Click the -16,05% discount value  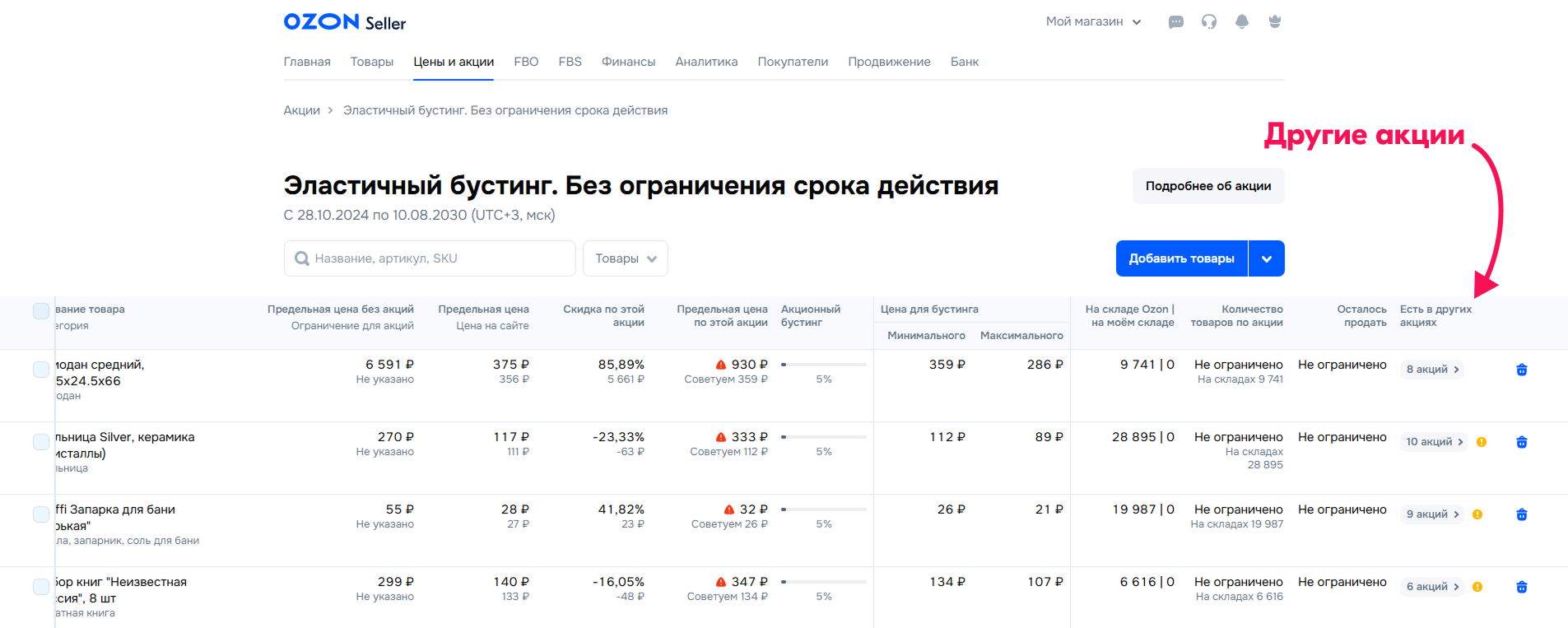click(x=618, y=582)
